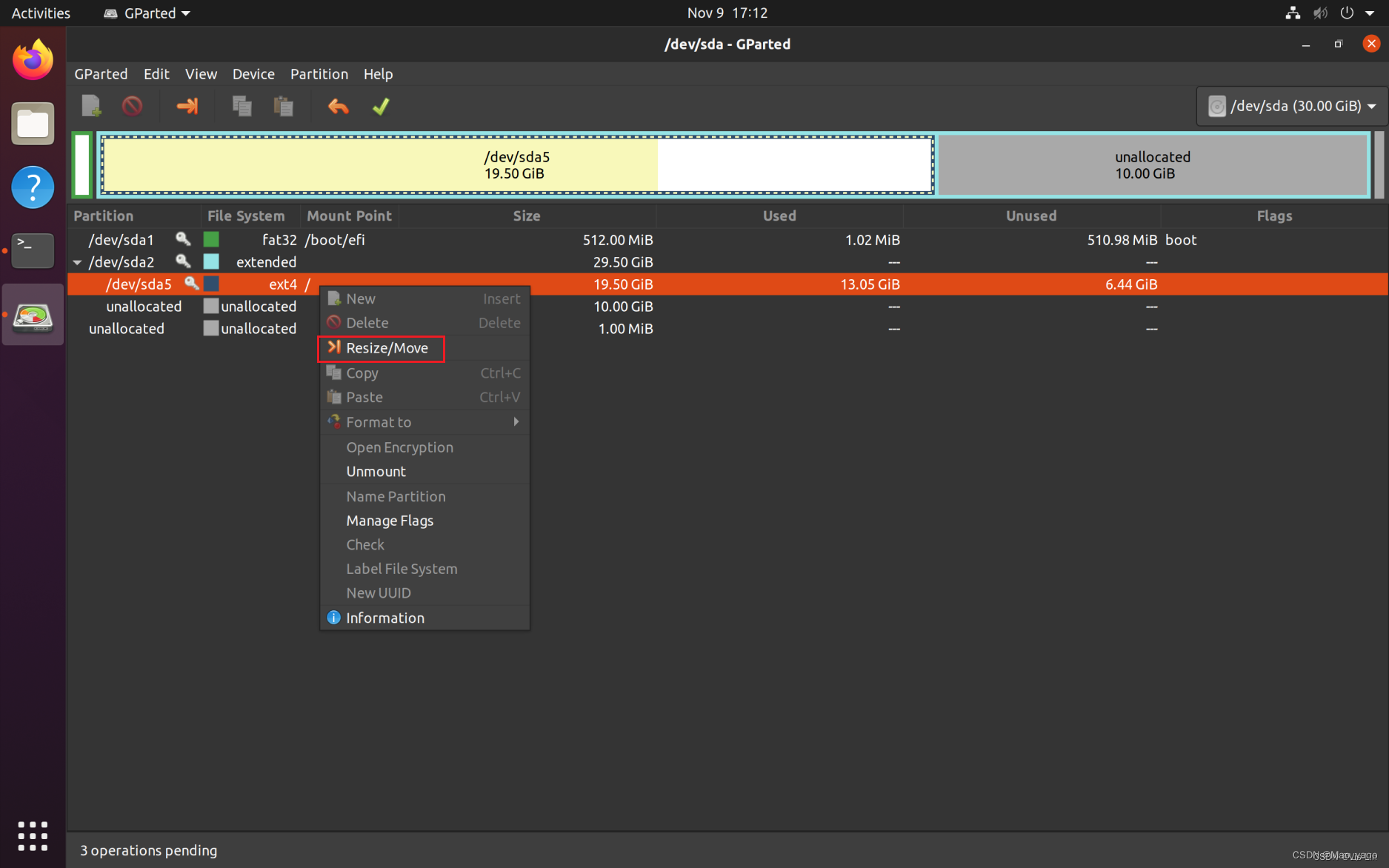Click the volume icon in top bar

(x=1320, y=13)
